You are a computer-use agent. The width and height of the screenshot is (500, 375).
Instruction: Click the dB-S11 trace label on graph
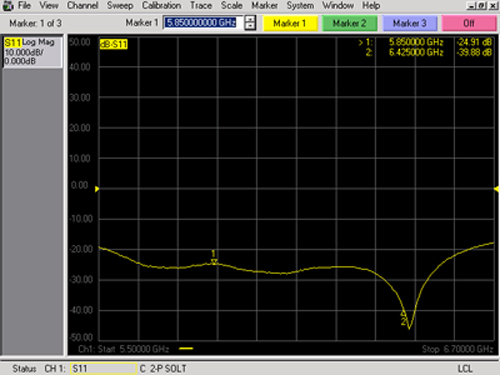click(114, 44)
